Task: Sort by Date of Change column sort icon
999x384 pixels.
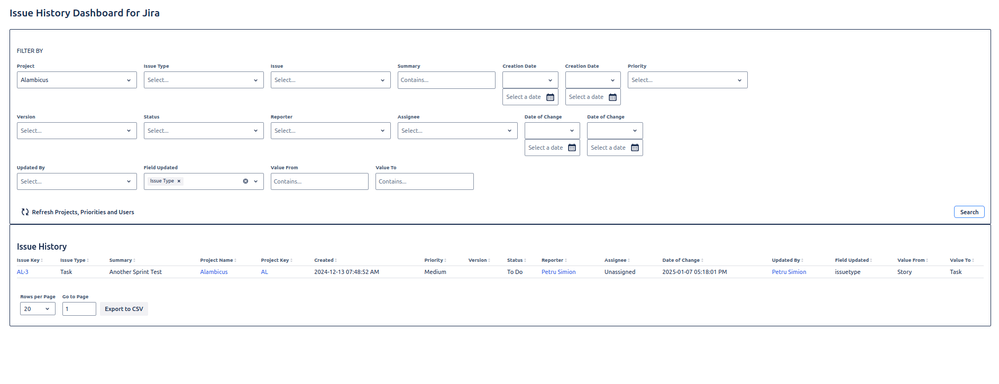Action: [702, 260]
